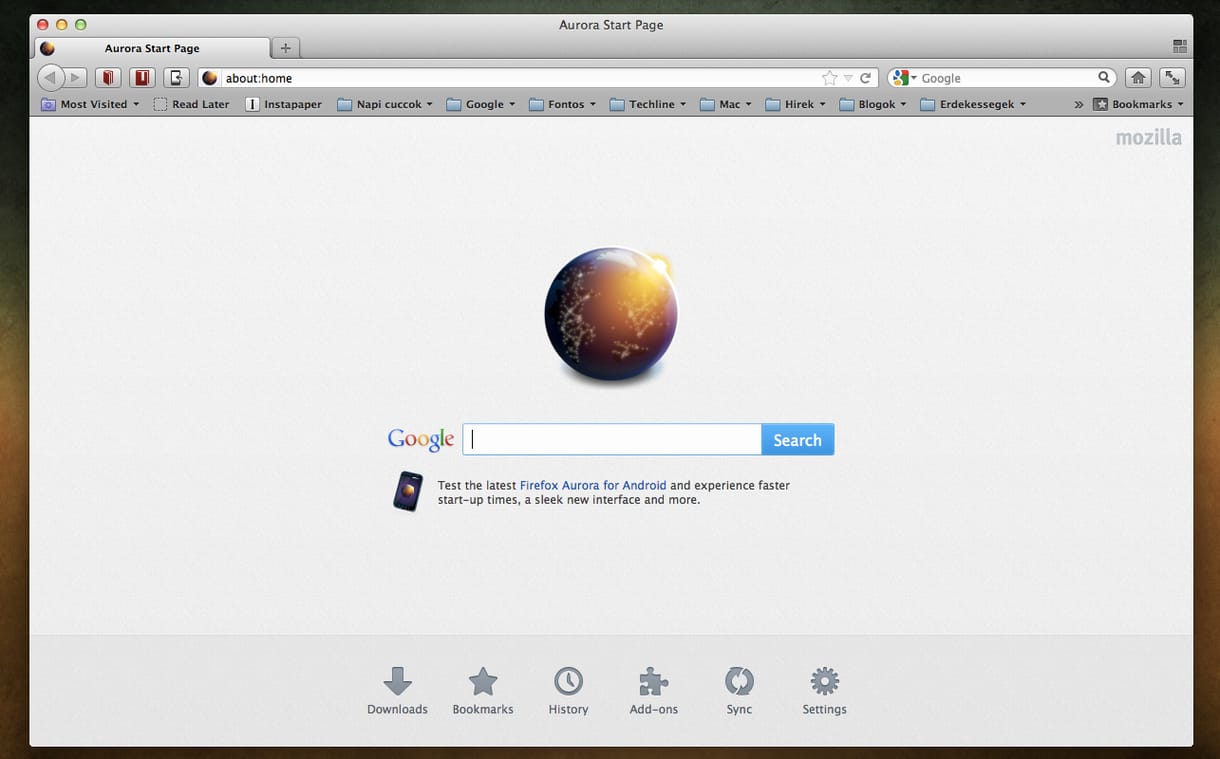Image resolution: width=1220 pixels, height=759 pixels.
Task: Open Settings gear in the bottom launcher
Action: 824,691
